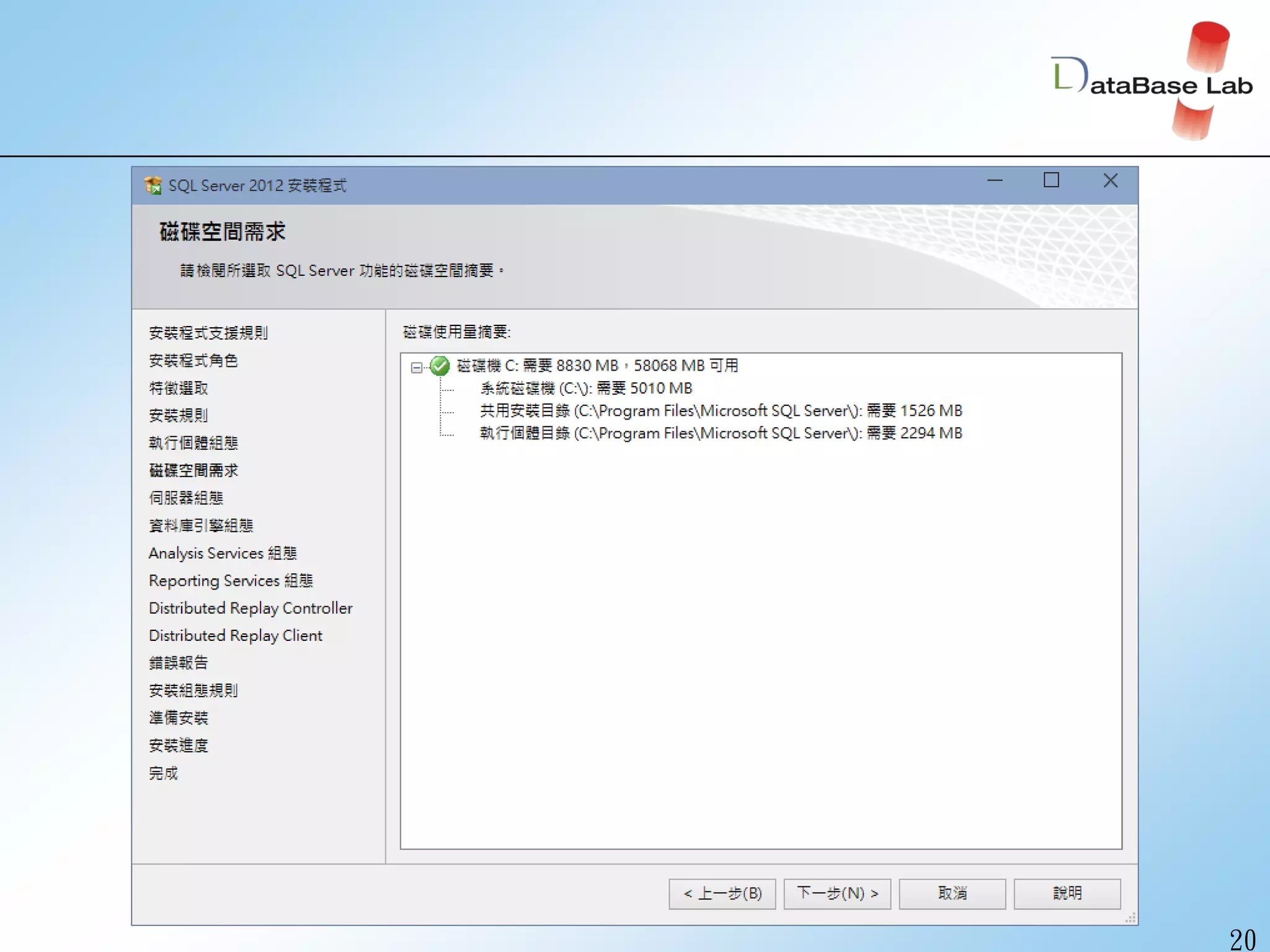This screenshot has height=952, width=1270.
Task: Open help with 說明 button
Action: click(1067, 894)
